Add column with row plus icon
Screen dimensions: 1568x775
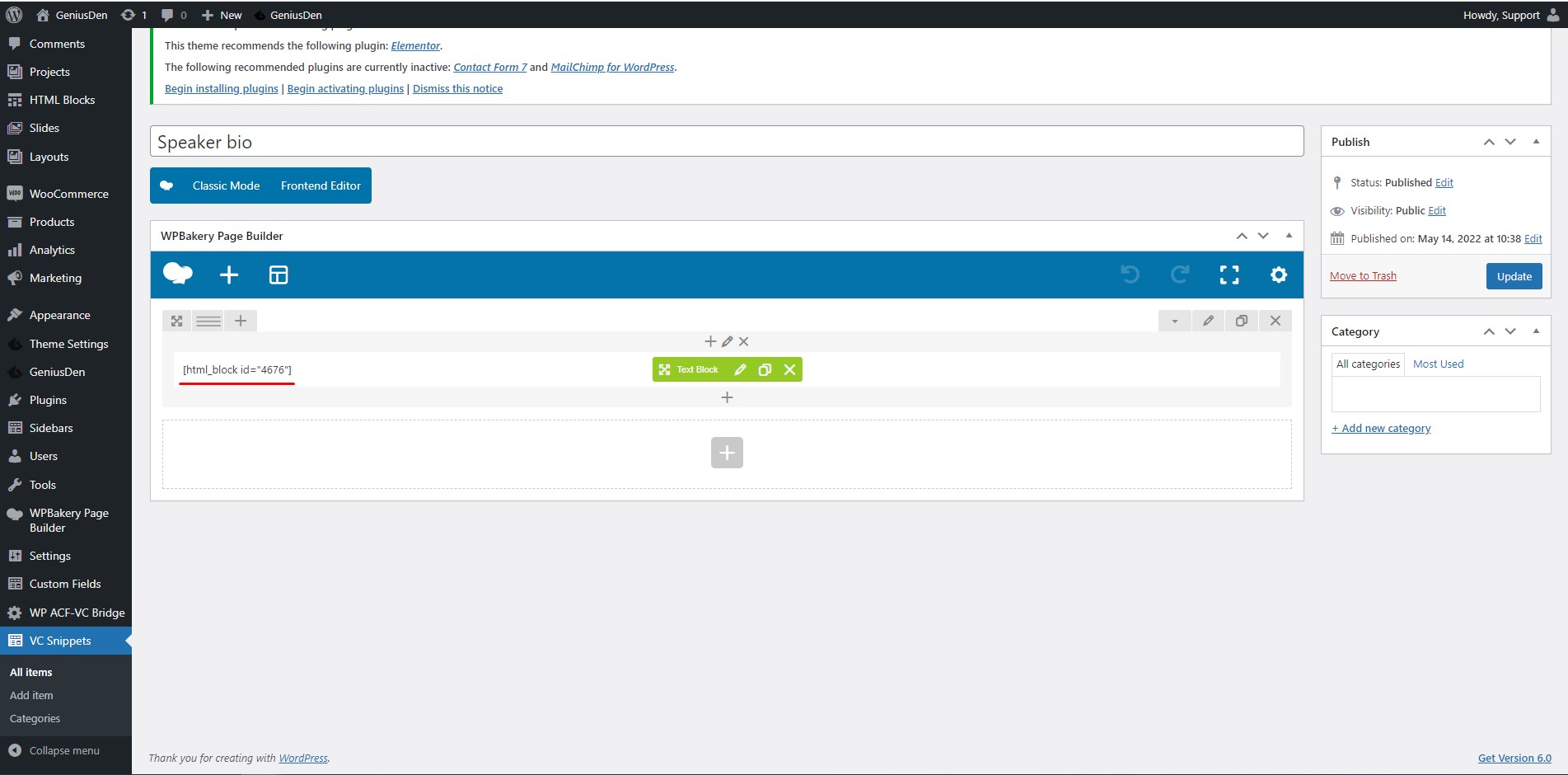(241, 321)
